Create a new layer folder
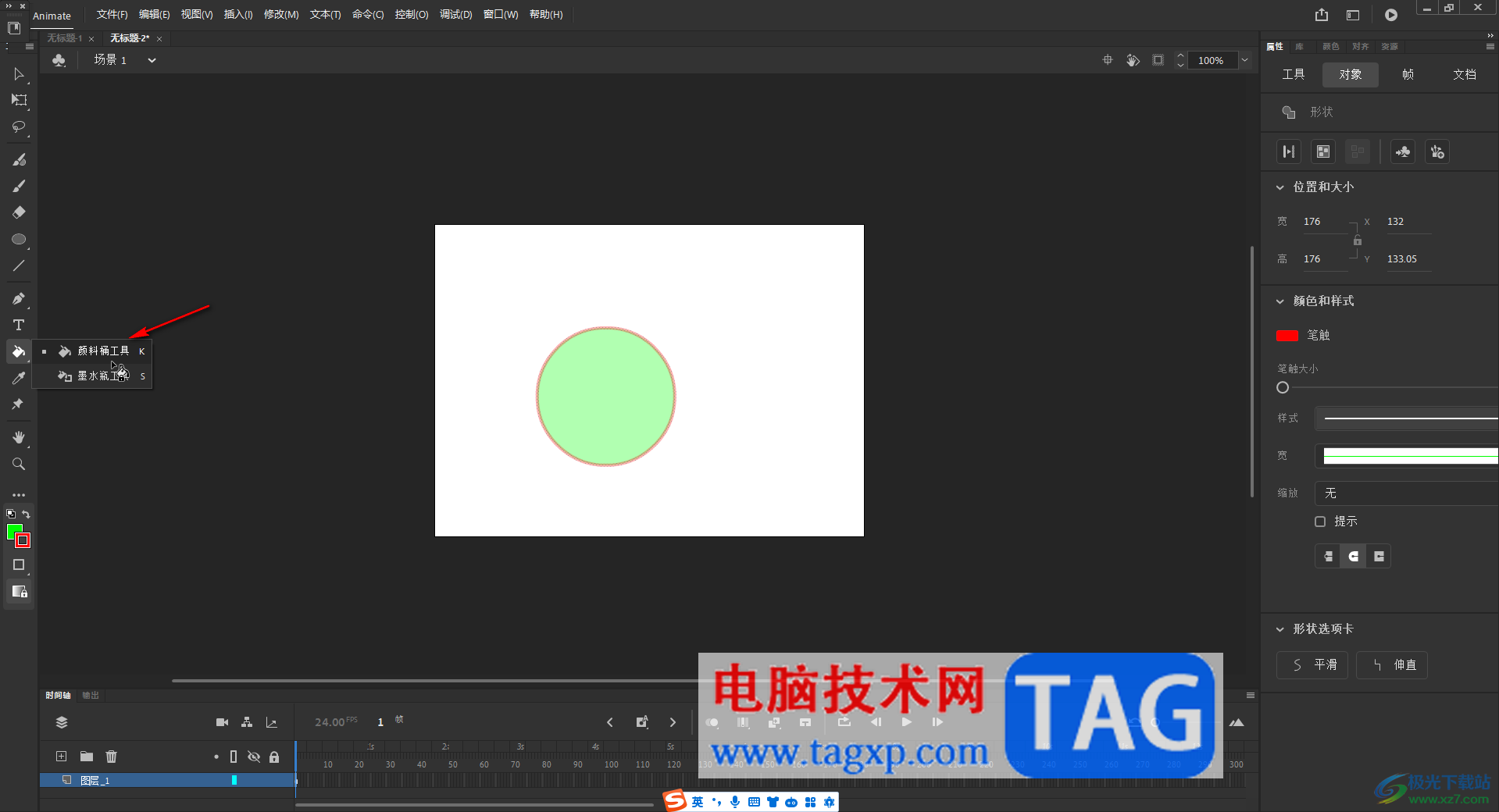This screenshot has width=1499, height=812. 87,757
